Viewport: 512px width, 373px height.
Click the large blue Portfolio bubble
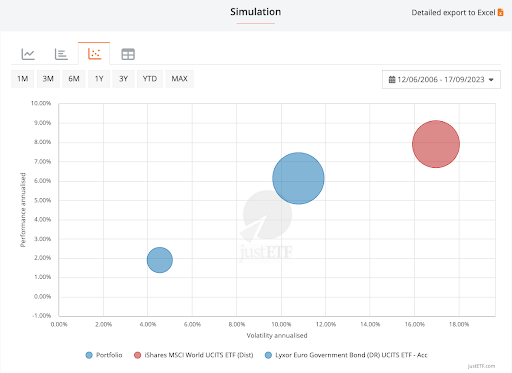(x=298, y=178)
